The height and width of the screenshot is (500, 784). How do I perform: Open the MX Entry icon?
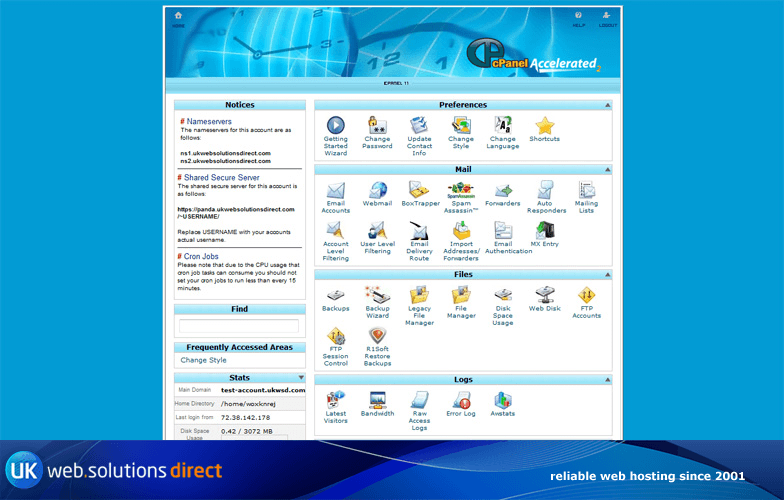(544, 231)
